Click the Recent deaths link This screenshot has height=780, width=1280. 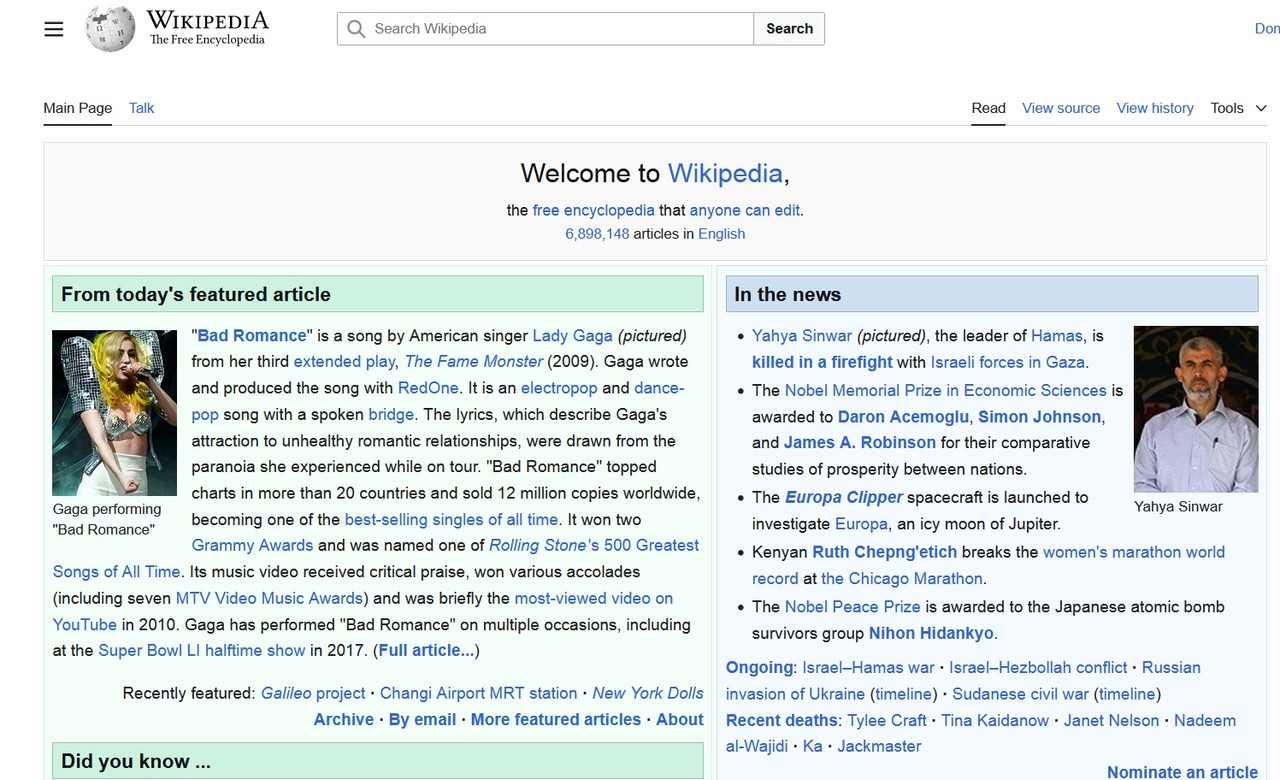782,720
